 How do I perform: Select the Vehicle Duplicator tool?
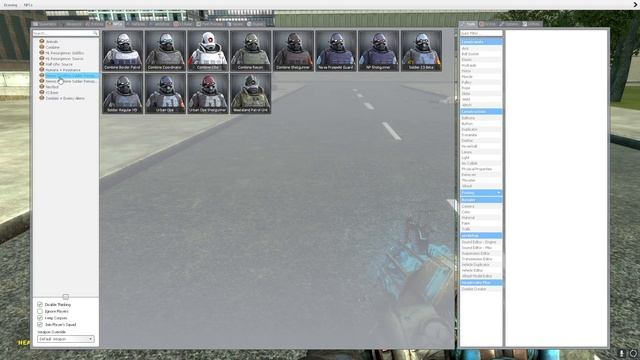click(481, 264)
